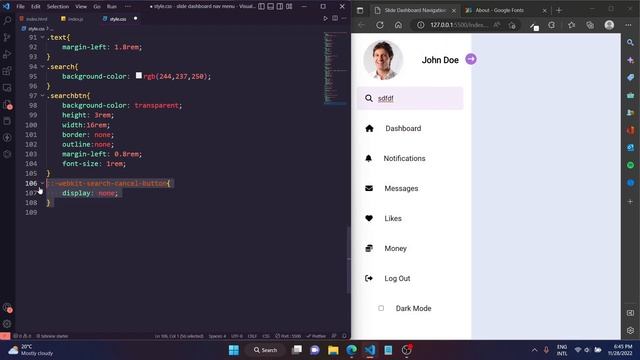Open the Edit menu in VS Code
The width and height of the screenshot is (640, 360).
coord(36,7)
